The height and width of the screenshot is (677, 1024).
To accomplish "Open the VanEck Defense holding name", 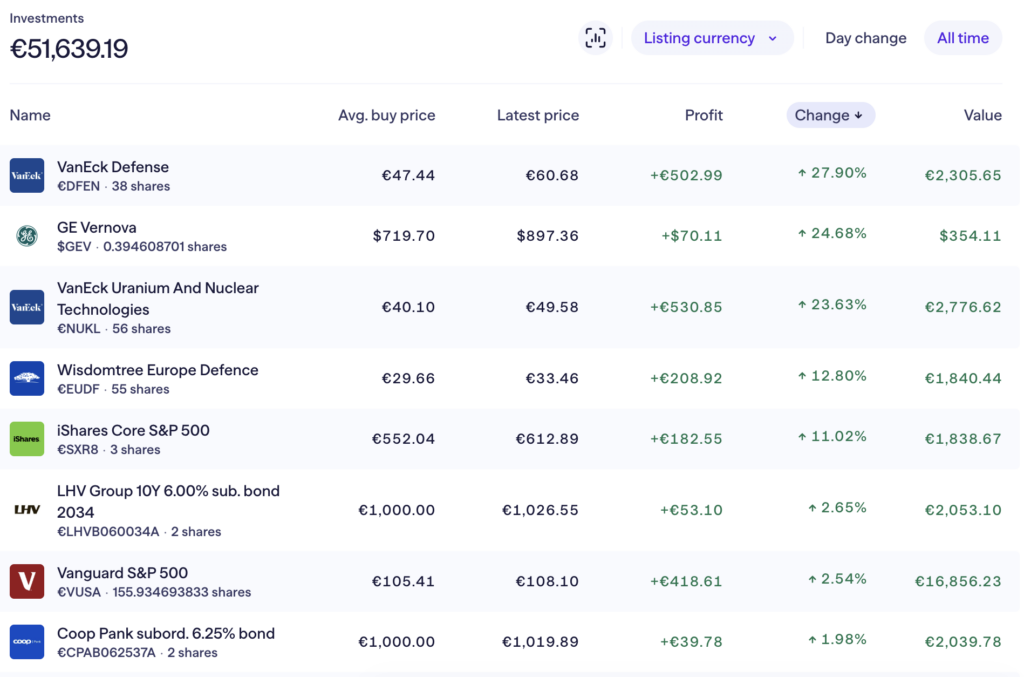I will point(113,167).
